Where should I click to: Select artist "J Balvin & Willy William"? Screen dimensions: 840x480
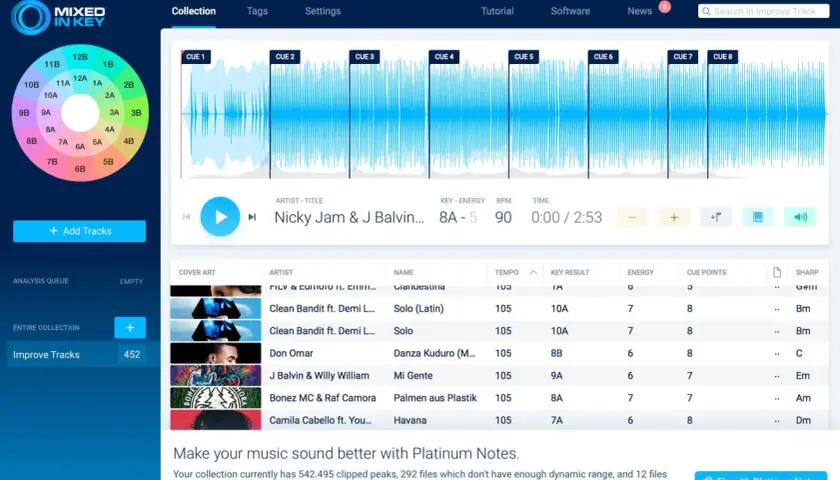click(x=319, y=376)
